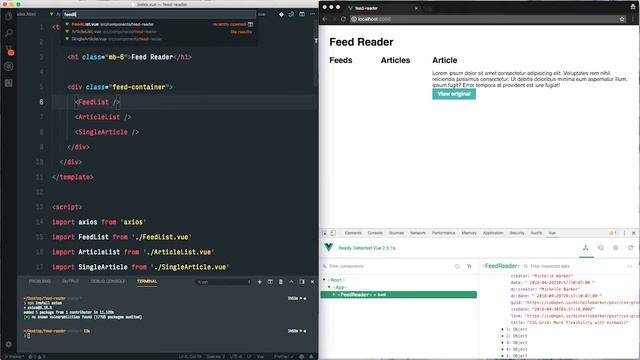Select the inspect element icon in DevTools
This screenshot has width=640, height=360.
[x=324, y=233]
